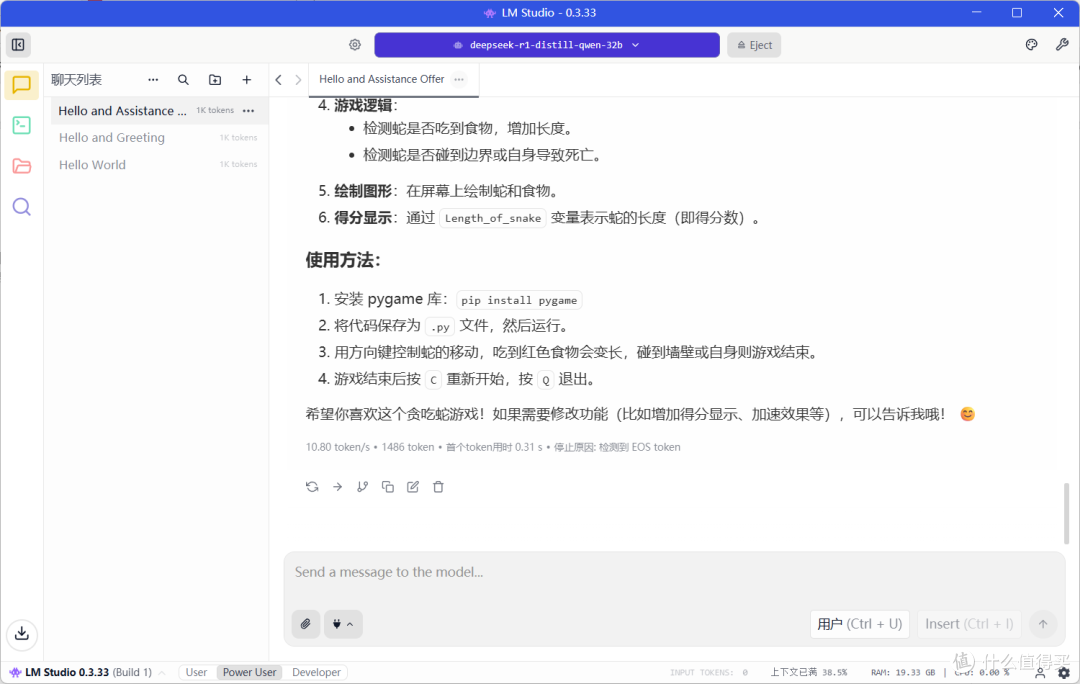This screenshot has width=1080, height=684.
Task: Open app settings gear in status bar
Action: point(1064,672)
